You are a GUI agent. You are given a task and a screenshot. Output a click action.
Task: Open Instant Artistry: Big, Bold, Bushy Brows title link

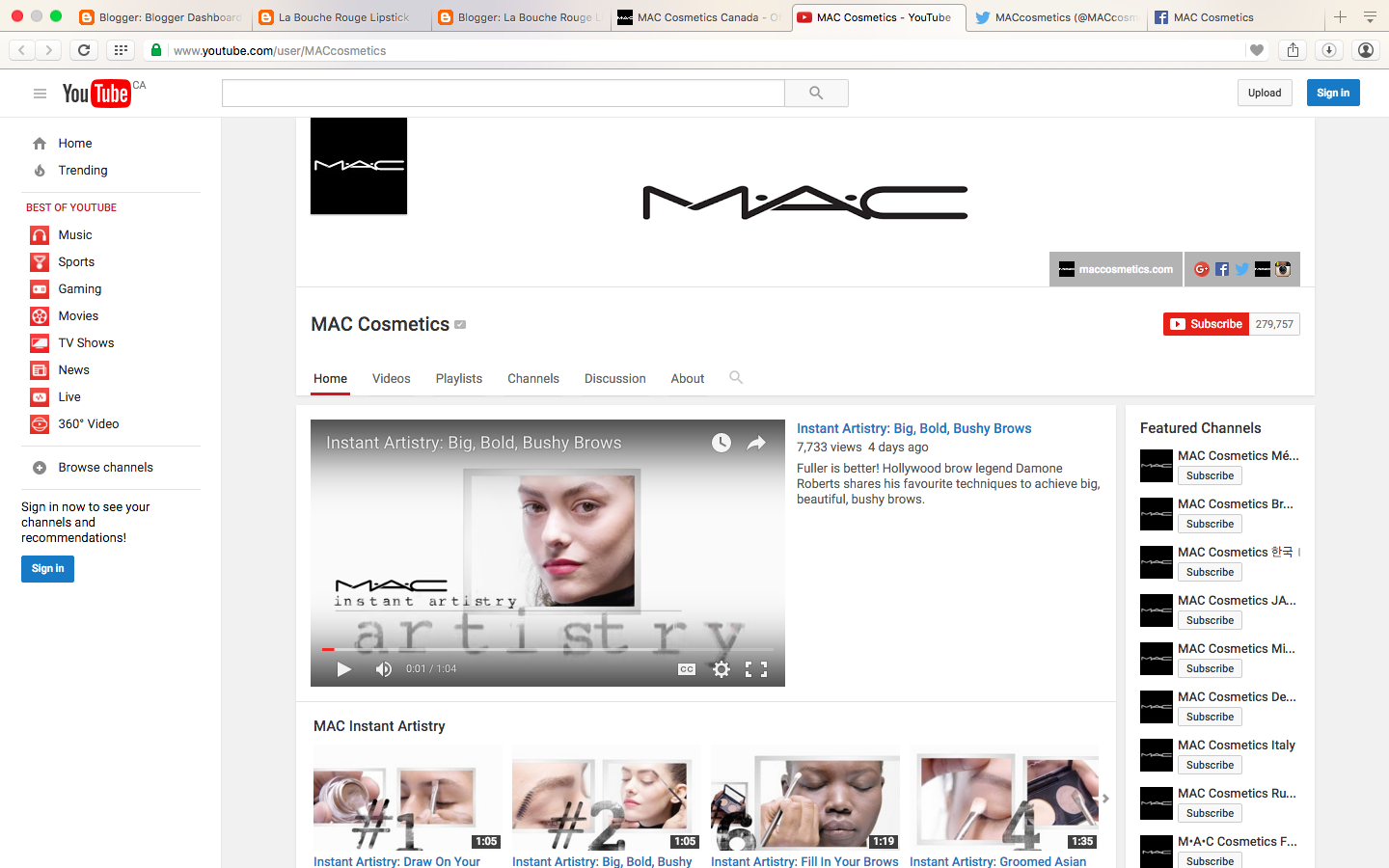[x=913, y=428]
